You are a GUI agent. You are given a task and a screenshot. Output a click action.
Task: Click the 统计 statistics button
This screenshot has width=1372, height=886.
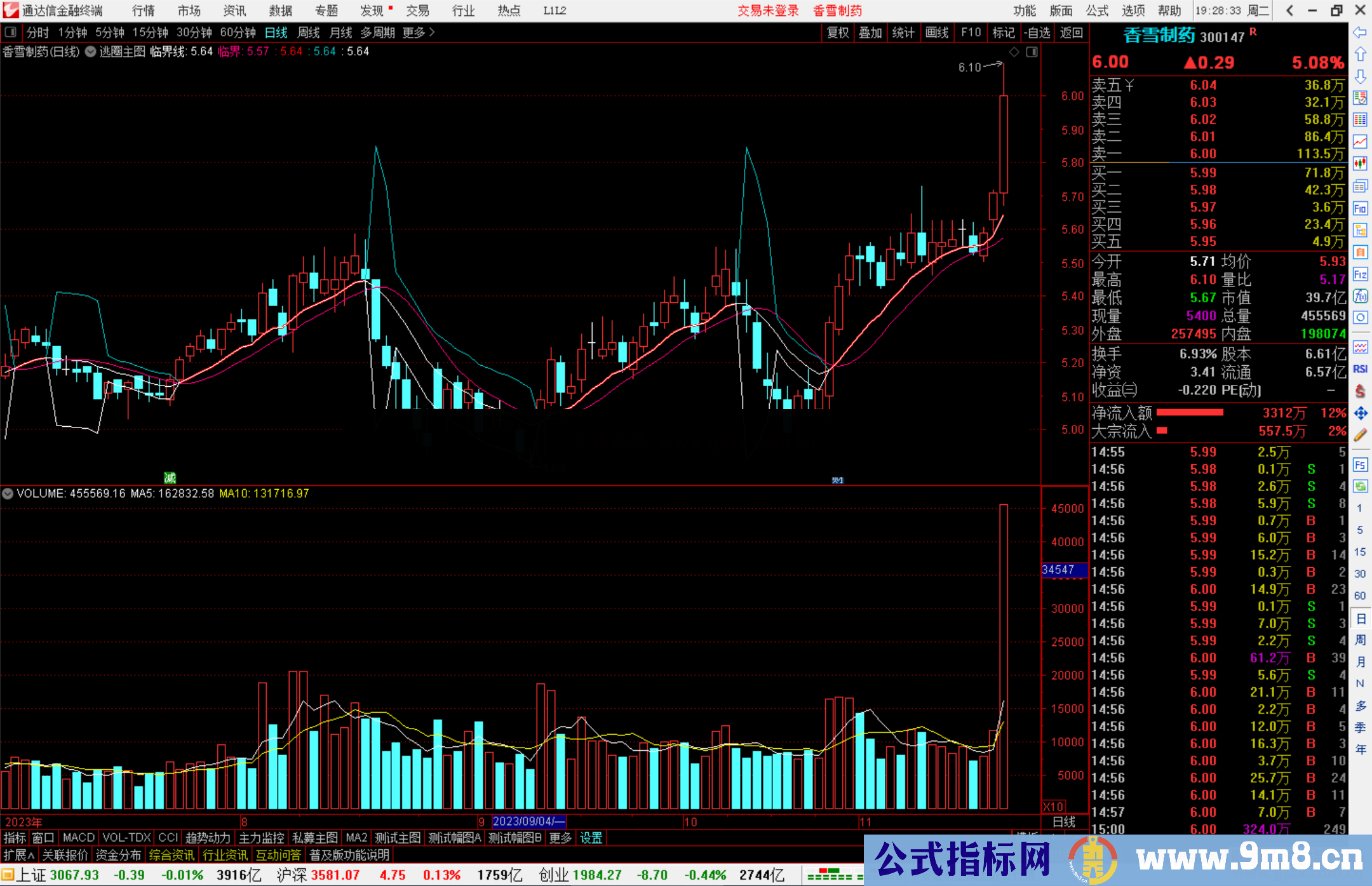coord(903,32)
